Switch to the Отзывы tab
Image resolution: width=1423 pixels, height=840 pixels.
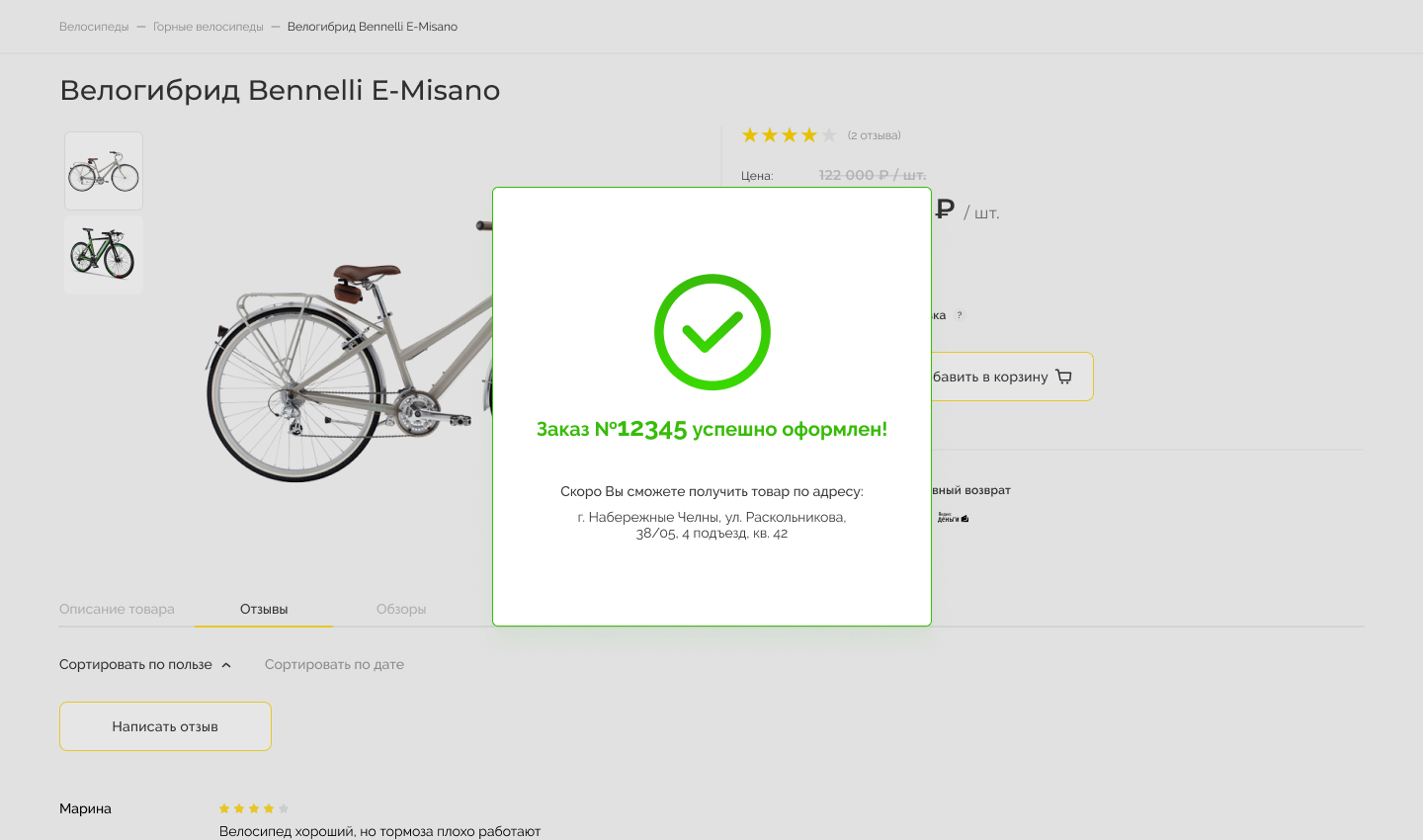[x=264, y=609]
